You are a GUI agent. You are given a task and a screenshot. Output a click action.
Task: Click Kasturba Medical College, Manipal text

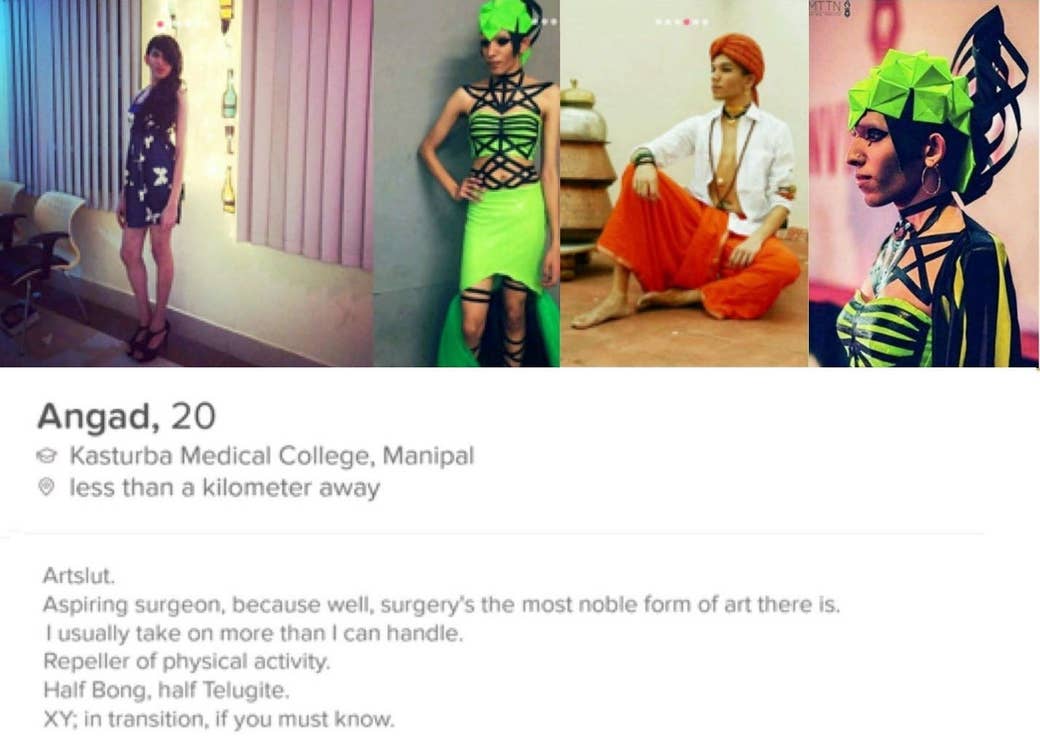pos(272,456)
